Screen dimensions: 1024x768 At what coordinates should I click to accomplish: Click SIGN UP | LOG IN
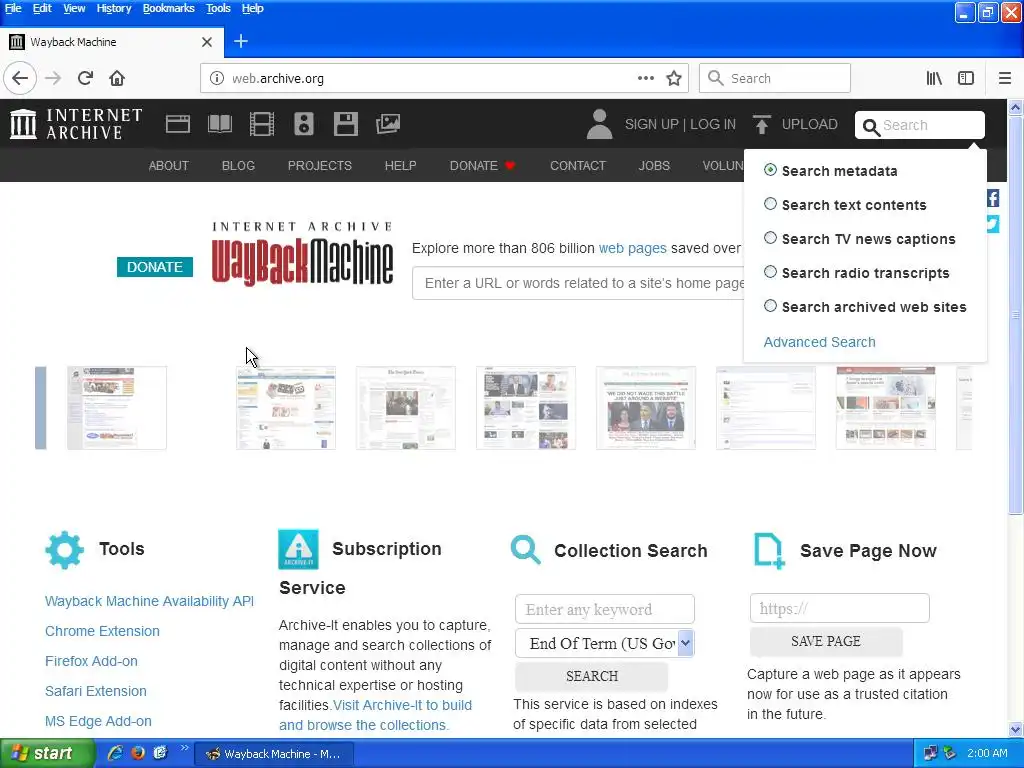click(680, 124)
